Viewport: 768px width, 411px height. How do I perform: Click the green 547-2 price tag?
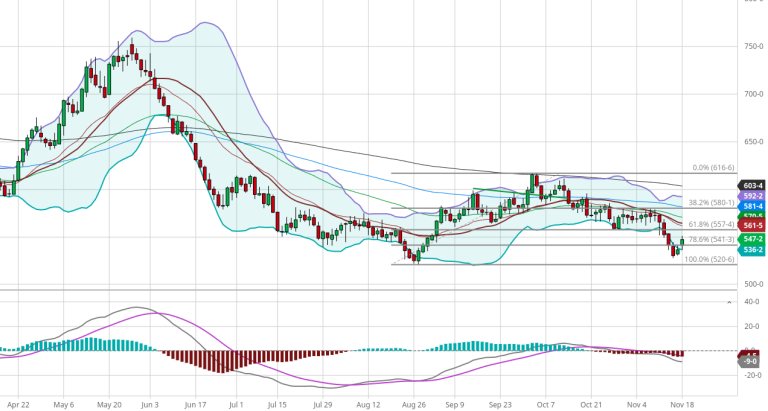point(752,240)
